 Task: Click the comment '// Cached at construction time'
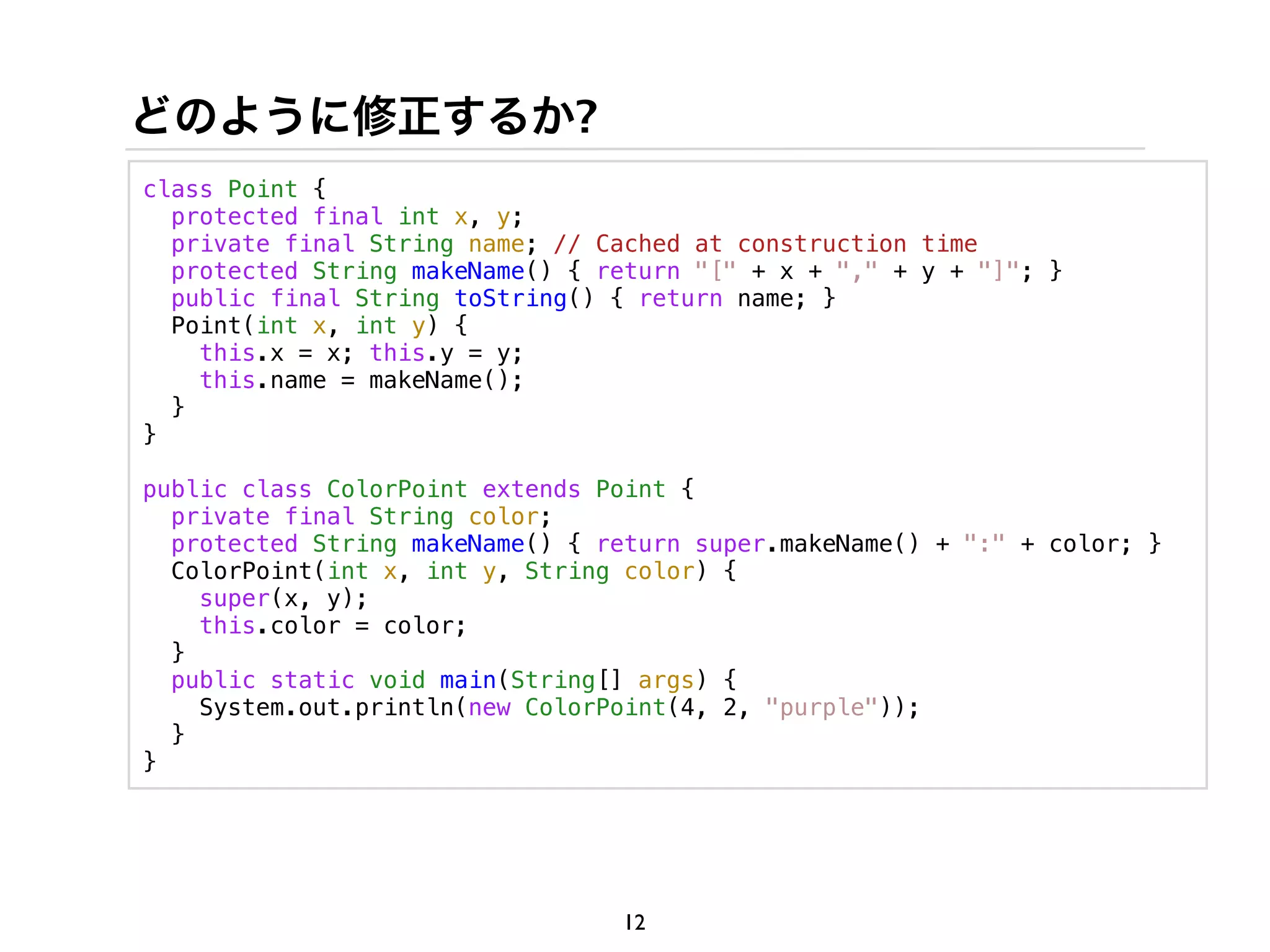tap(765, 244)
